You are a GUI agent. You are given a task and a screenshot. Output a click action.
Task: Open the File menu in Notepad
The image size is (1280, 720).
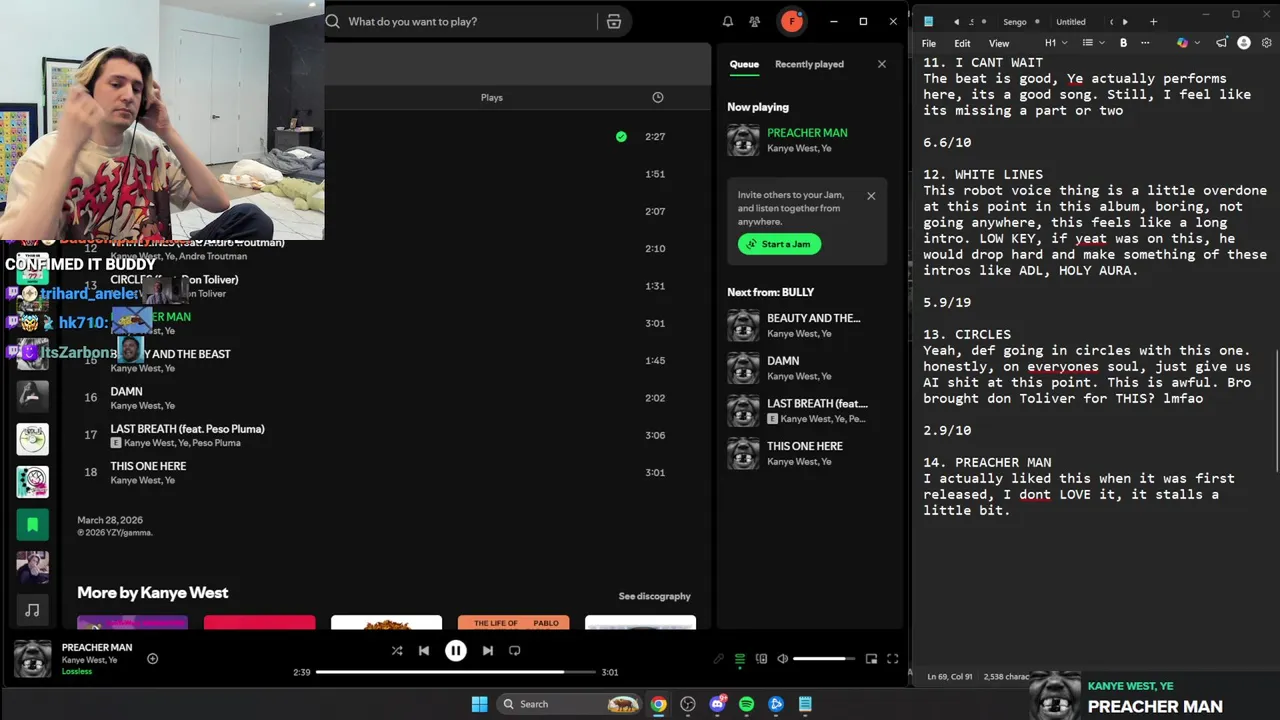(929, 43)
